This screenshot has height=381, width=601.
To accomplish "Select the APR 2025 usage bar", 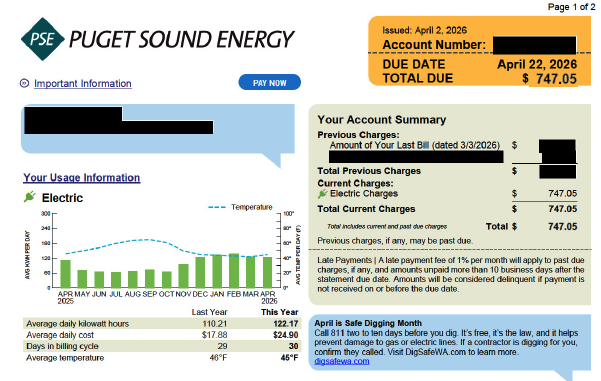I will 66,274.
